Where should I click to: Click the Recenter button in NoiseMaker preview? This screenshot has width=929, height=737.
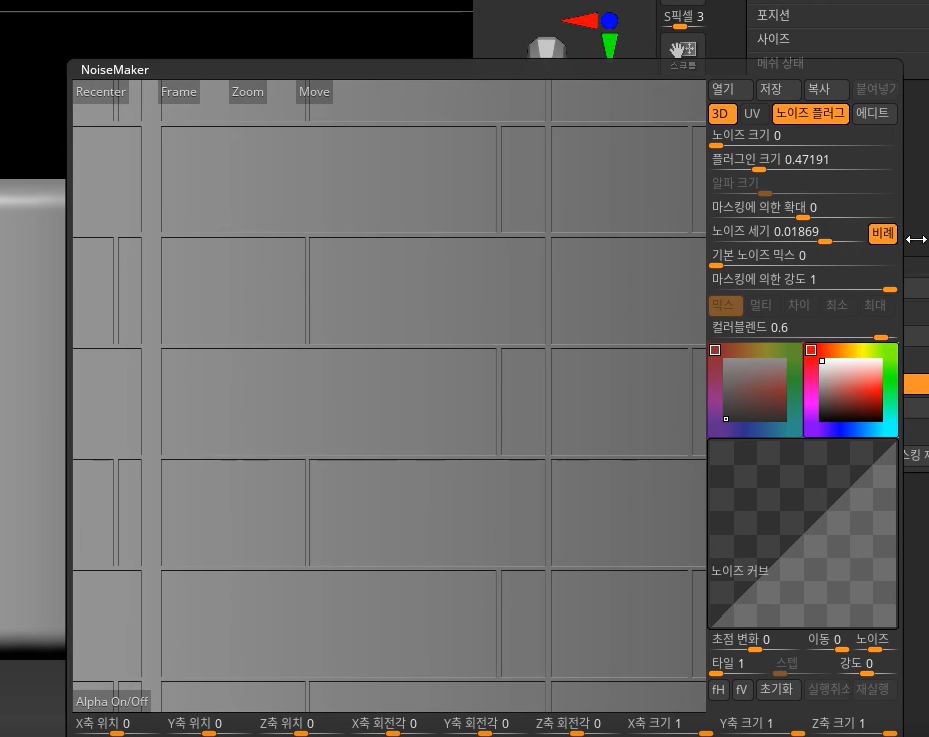coord(101,92)
